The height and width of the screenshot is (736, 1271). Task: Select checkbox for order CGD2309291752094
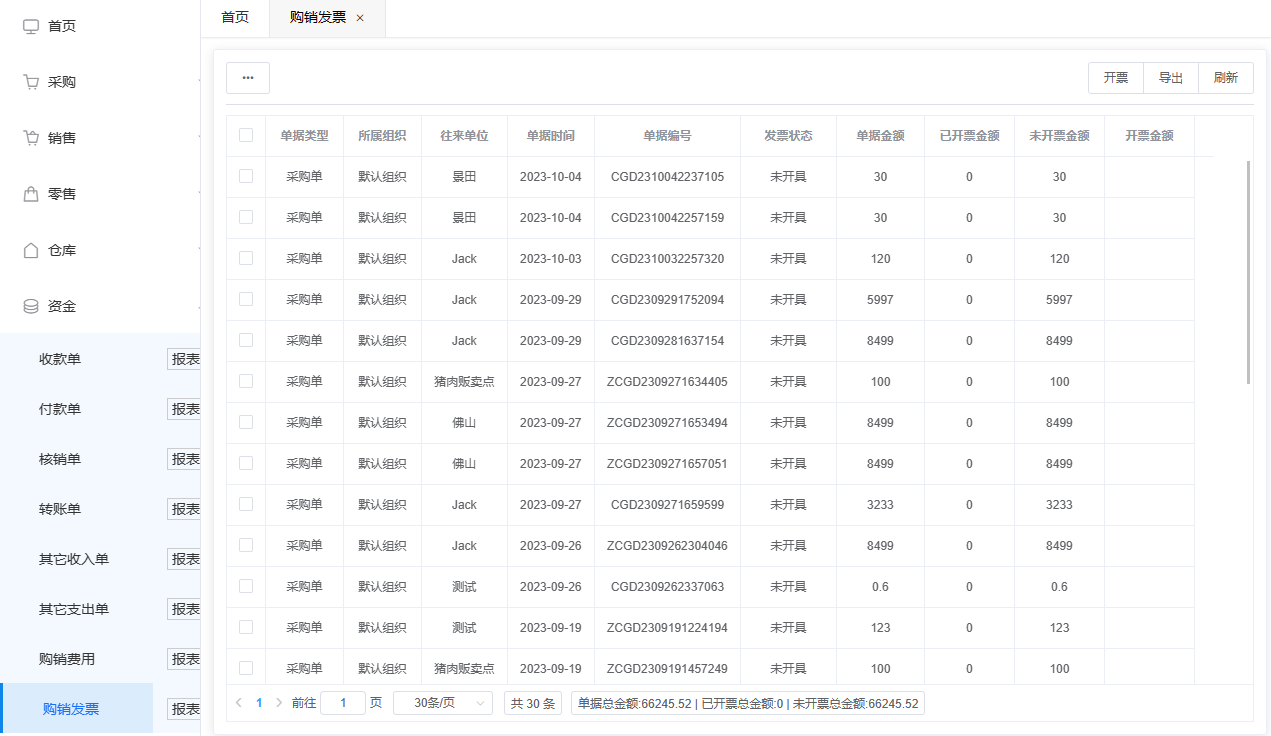pyautogui.click(x=246, y=299)
